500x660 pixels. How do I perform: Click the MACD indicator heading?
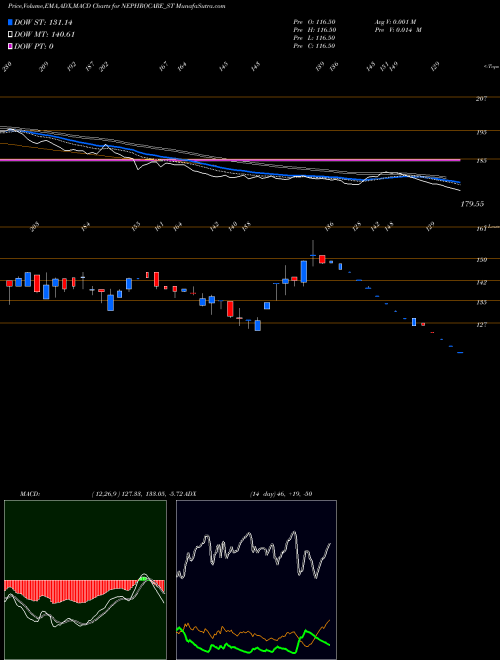click(x=29, y=494)
